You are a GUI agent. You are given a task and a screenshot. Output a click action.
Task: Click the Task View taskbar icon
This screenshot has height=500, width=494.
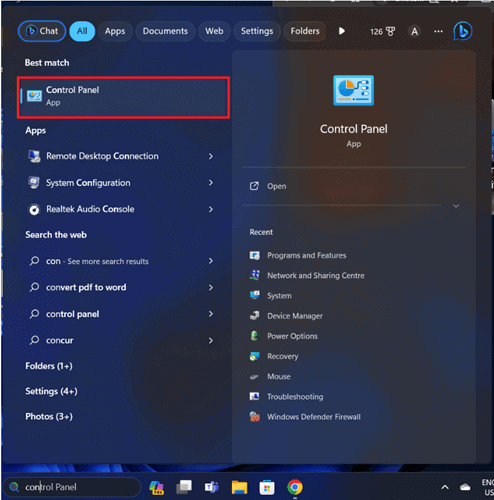click(184, 487)
